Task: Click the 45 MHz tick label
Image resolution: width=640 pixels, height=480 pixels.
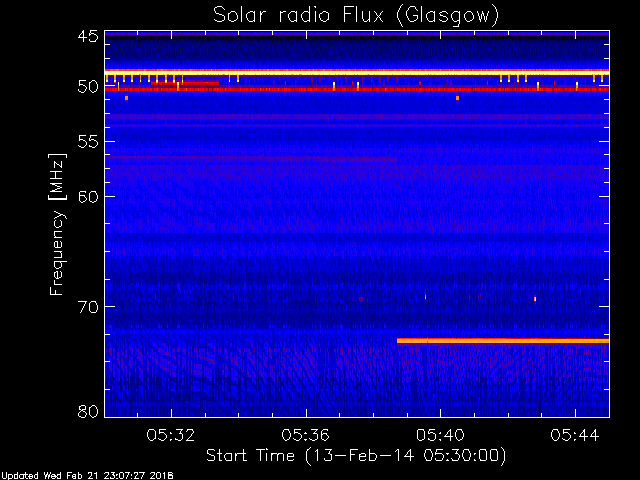Action: (88, 36)
